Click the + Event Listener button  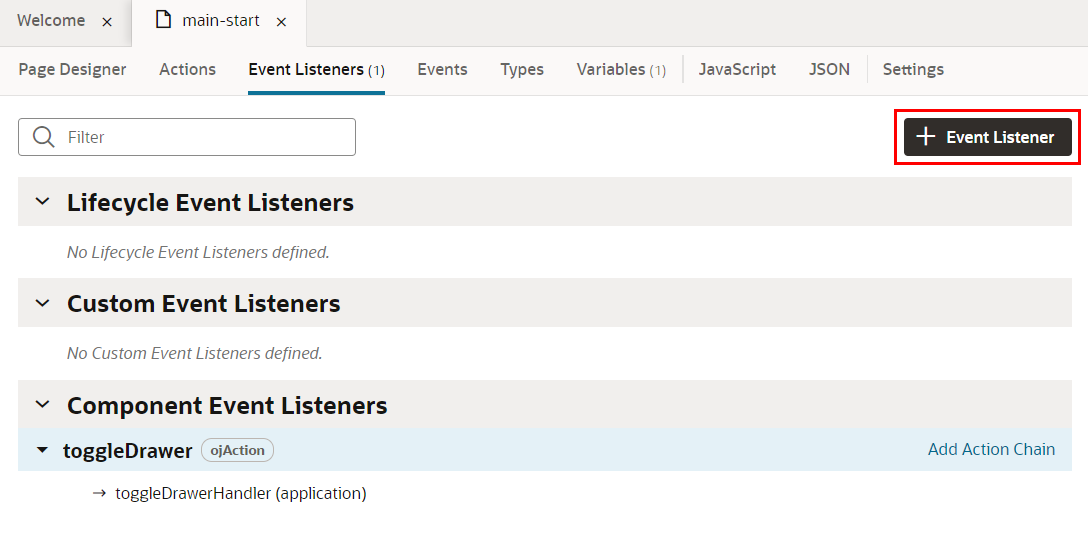point(987,137)
